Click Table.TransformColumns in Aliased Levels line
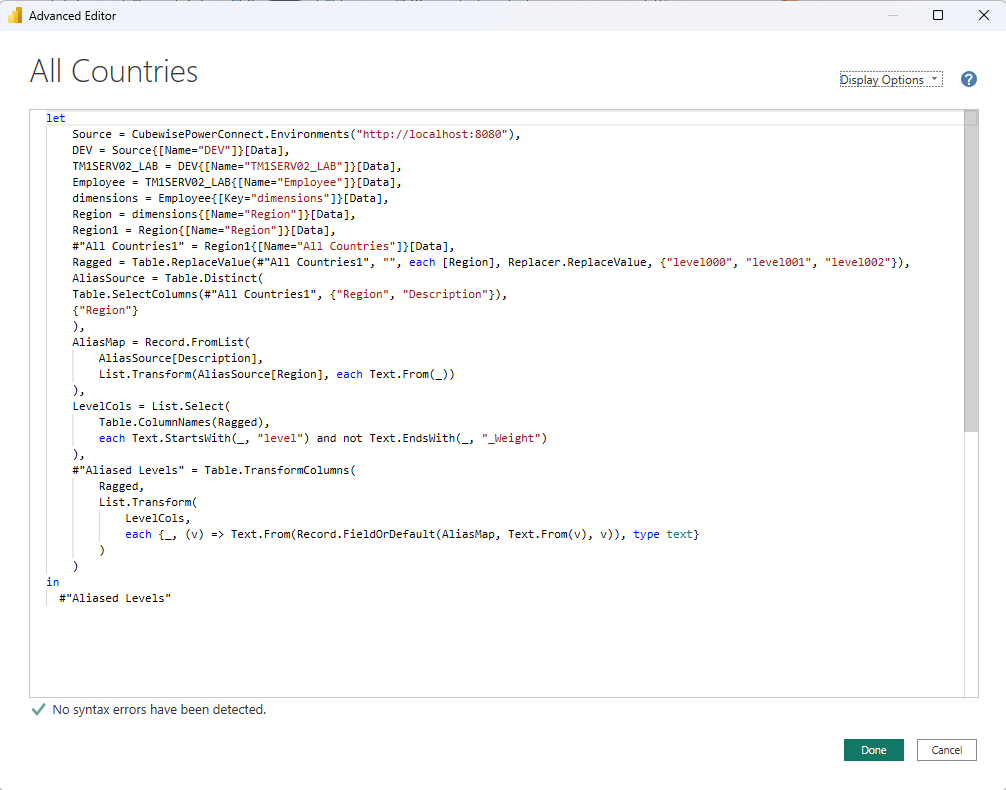This screenshot has height=790, width=1006. [x=277, y=470]
